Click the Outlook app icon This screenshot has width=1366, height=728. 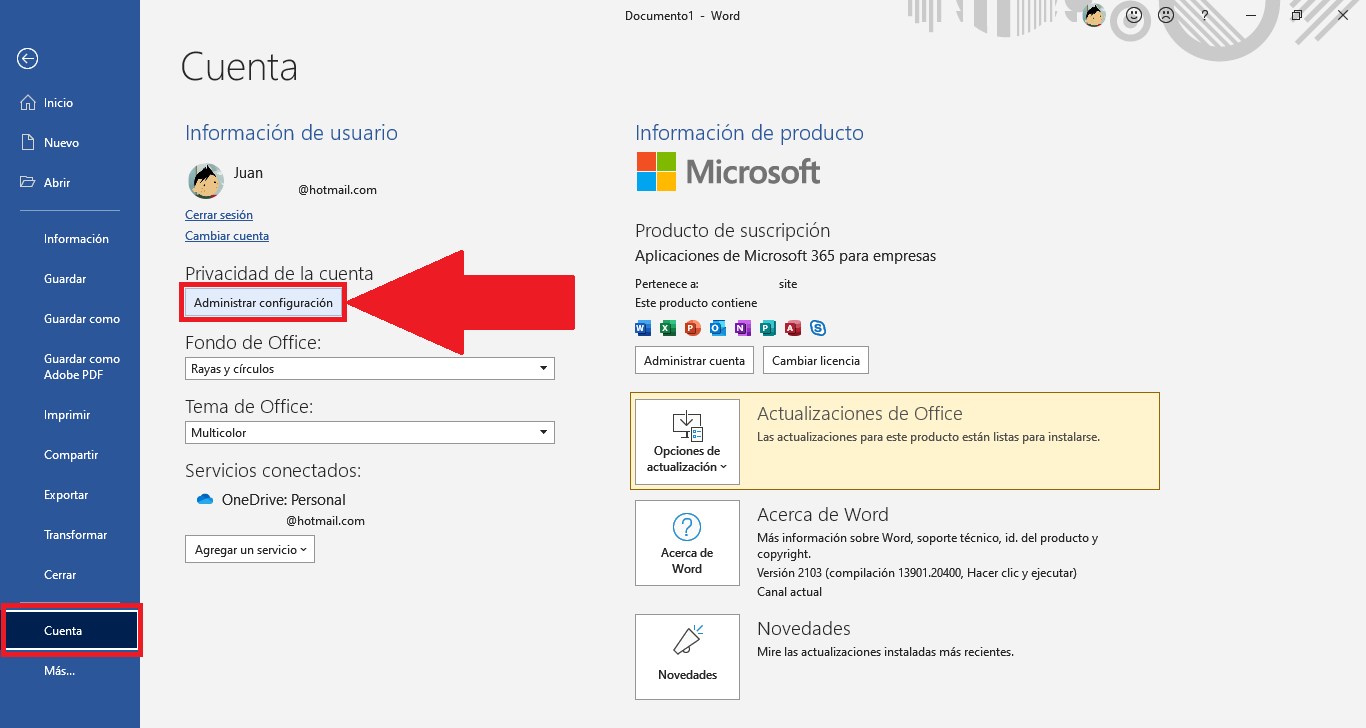(x=717, y=328)
